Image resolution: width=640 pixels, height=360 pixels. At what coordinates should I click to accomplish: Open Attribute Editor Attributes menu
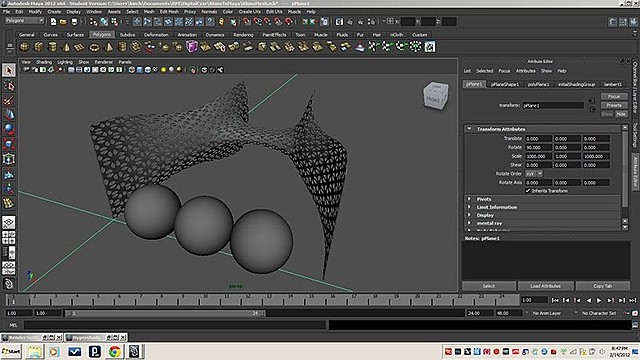526,71
